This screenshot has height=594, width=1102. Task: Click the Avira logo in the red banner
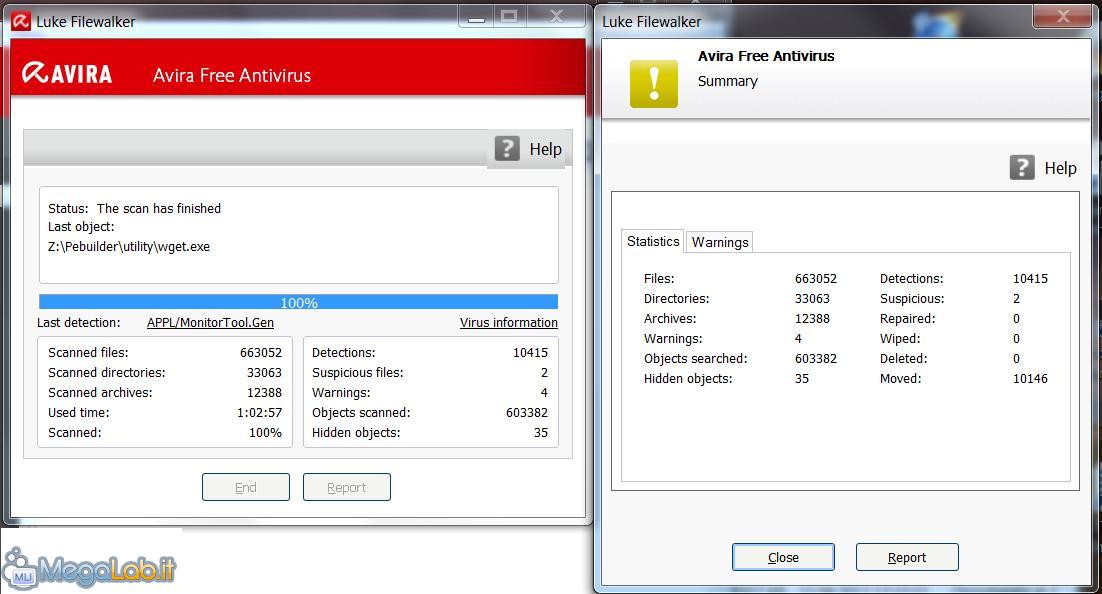coord(67,73)
